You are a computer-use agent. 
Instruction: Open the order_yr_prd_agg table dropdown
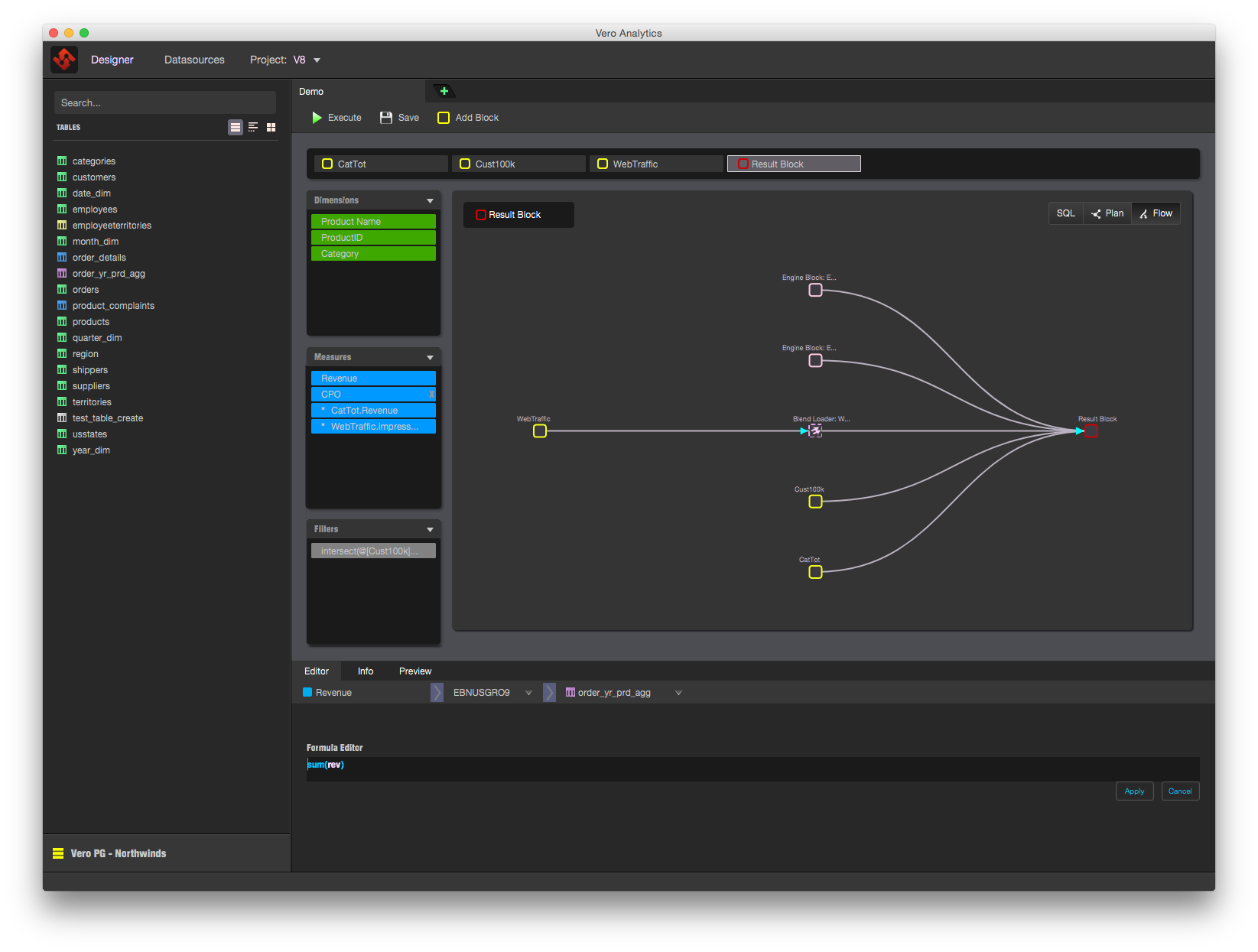tap(678, 693)
